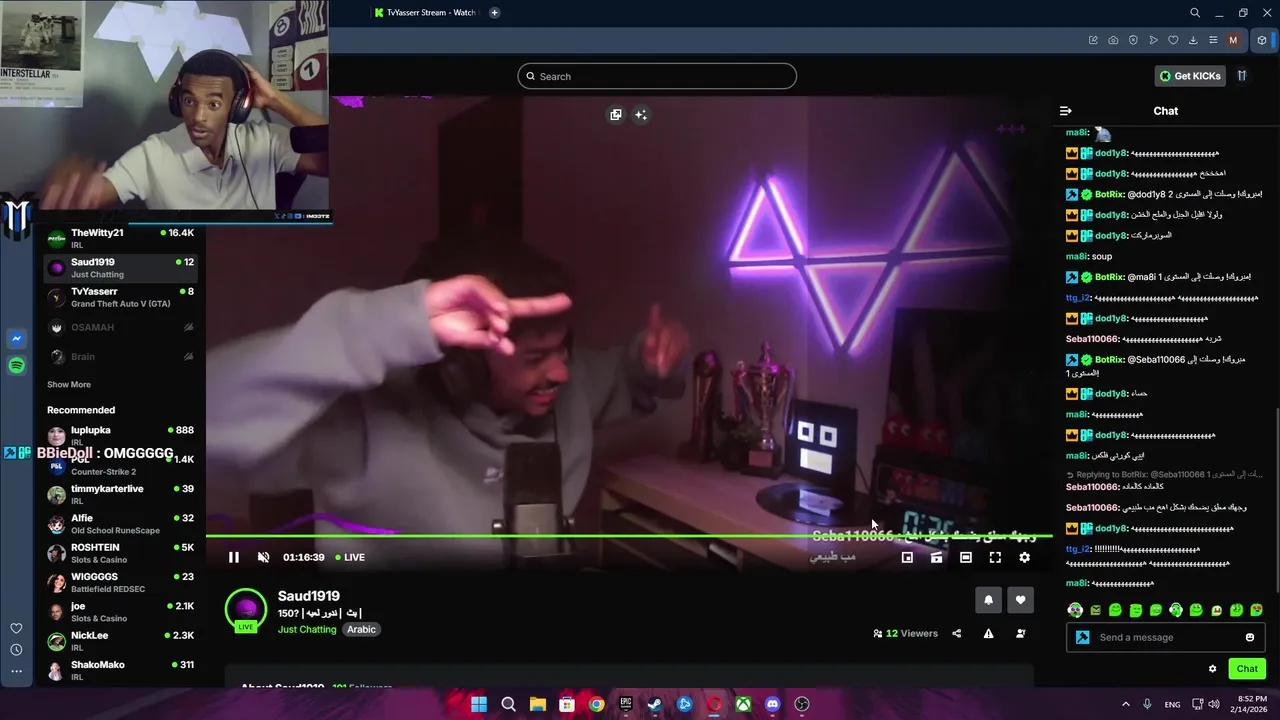Open the browser easy setup sliders icon

coord(1213,40)
